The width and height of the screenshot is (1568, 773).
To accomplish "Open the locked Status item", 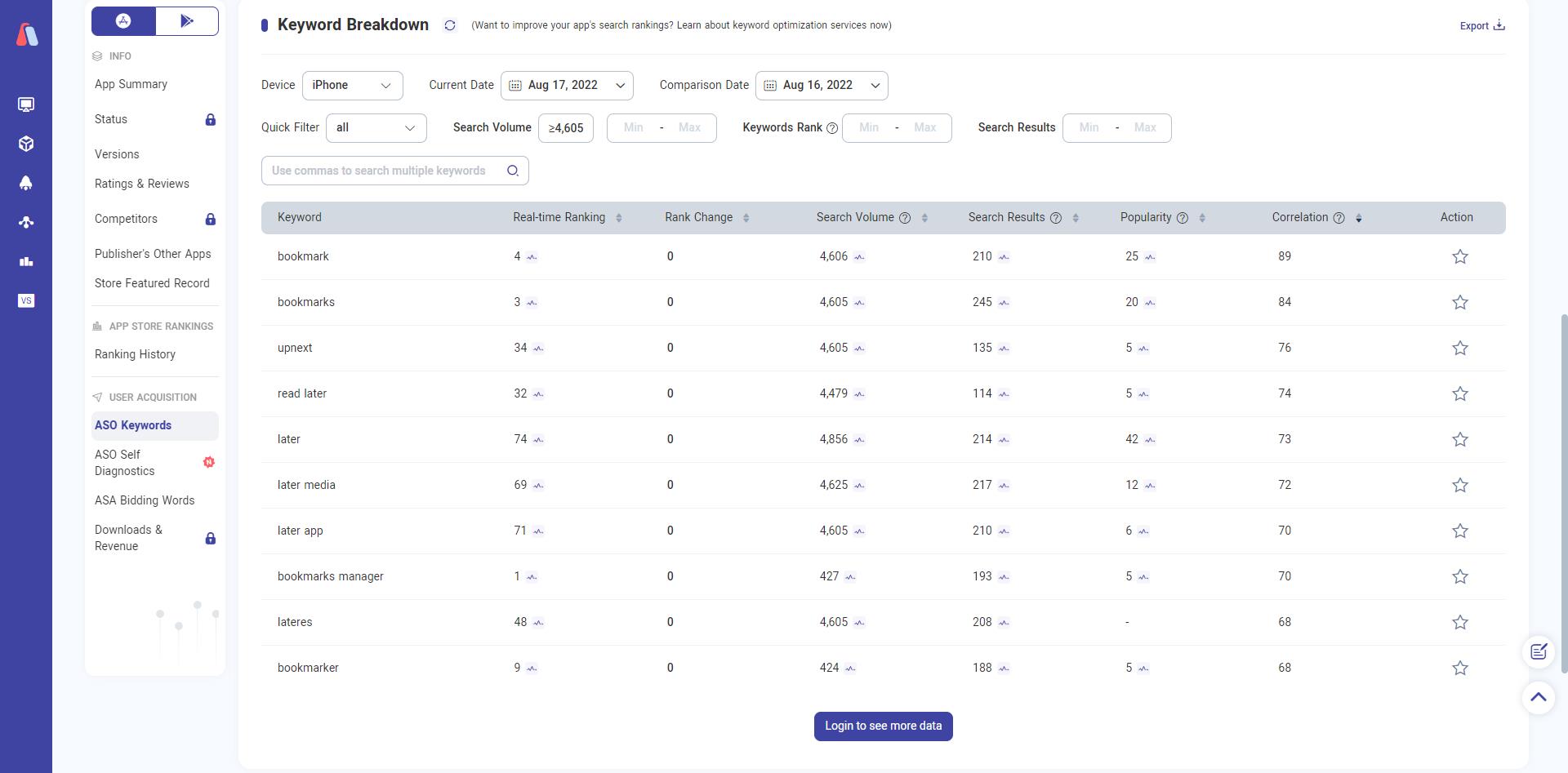I will click(x=154, y=119).
